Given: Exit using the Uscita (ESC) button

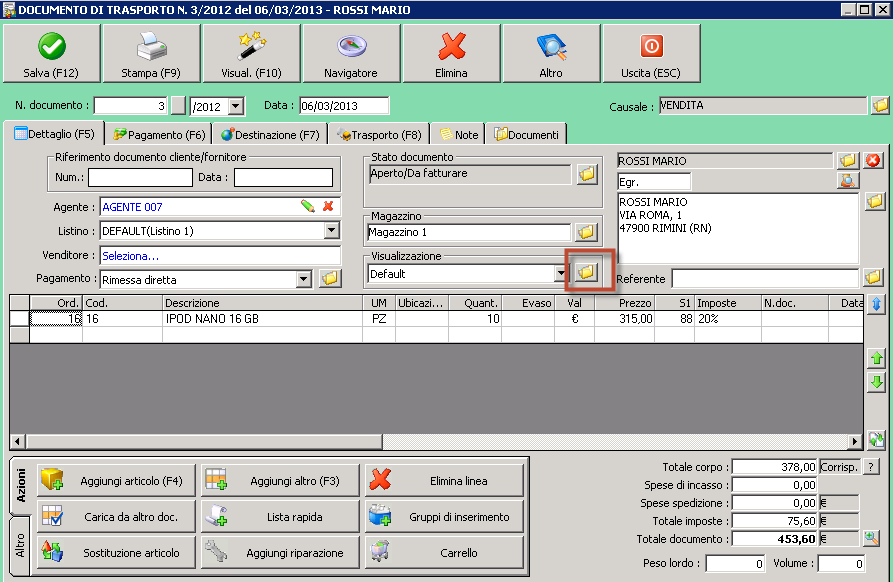Looking at the screenshot, I should (651, 54).
